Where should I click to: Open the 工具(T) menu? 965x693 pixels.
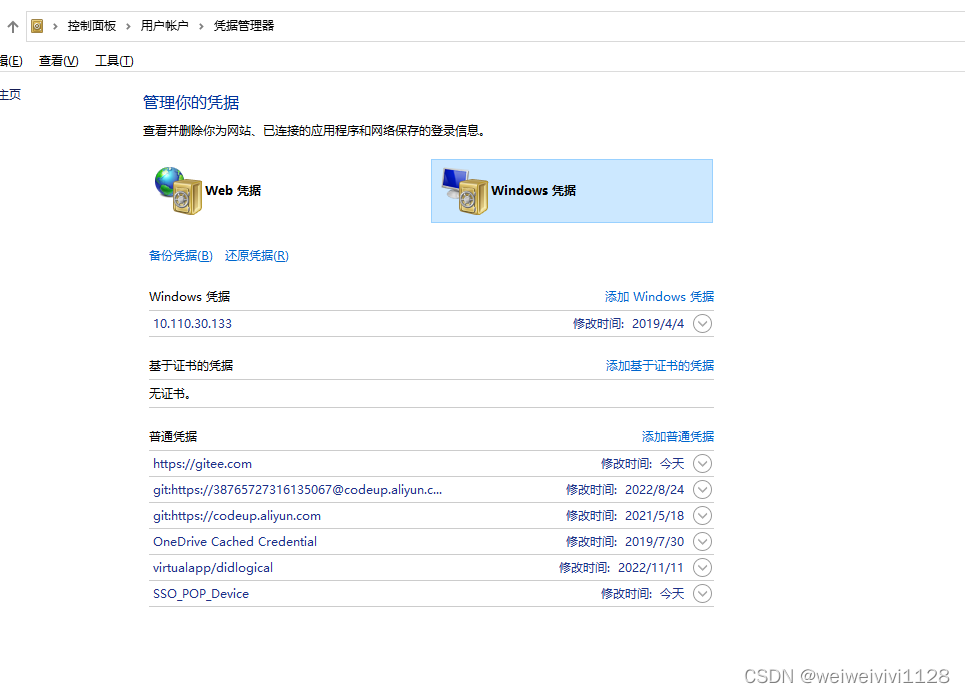pos(113,60)
